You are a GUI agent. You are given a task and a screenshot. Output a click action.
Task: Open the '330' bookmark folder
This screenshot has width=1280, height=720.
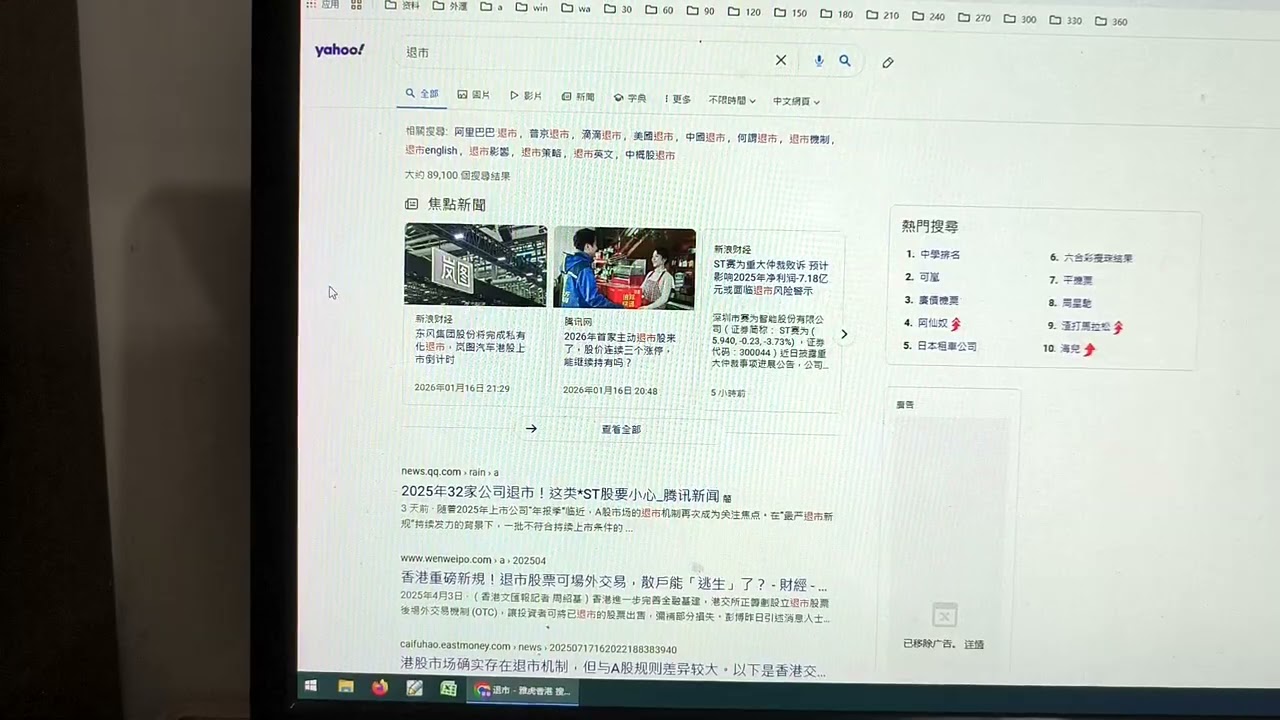coord(1066,20)
